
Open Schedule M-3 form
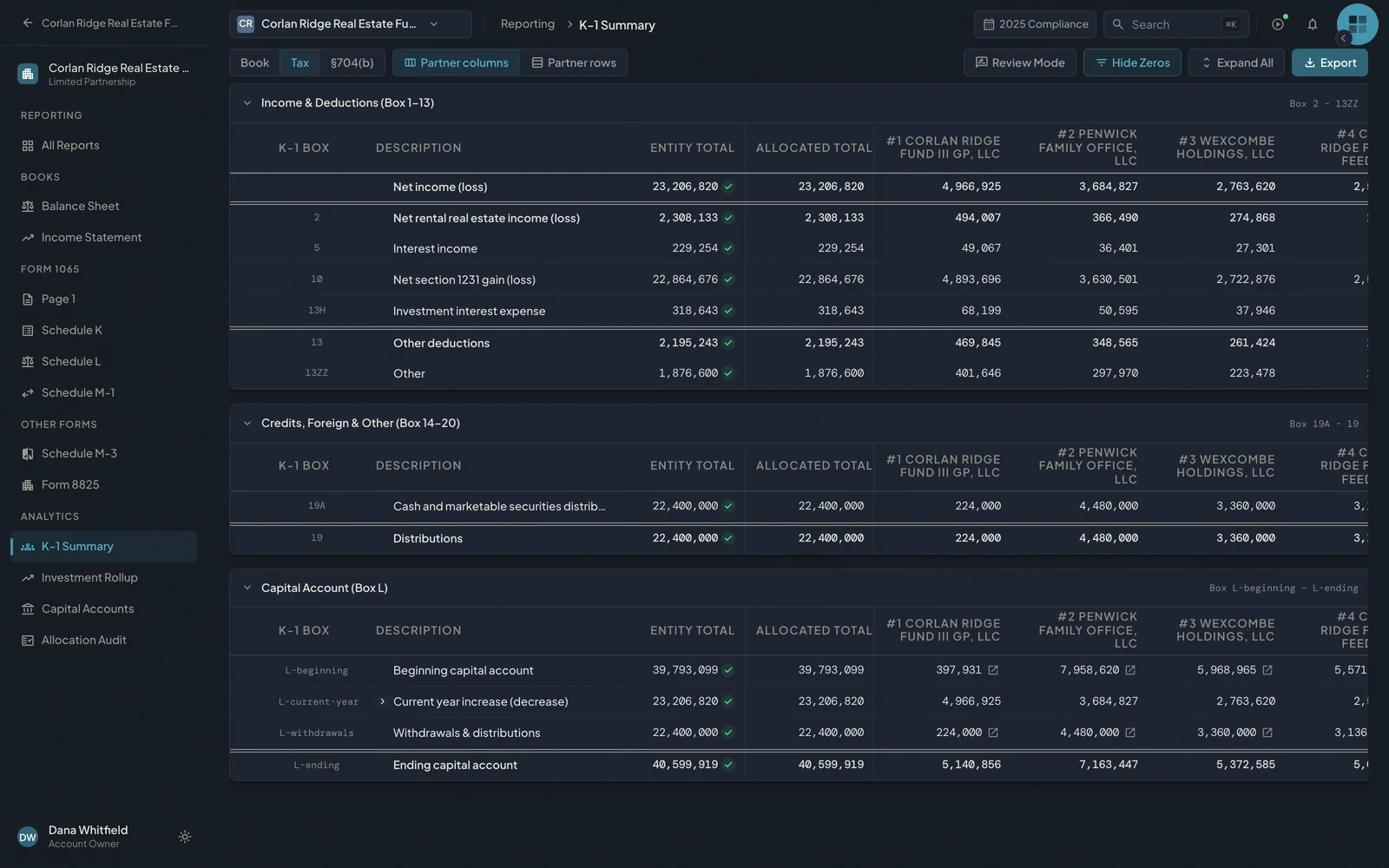(x=103, y=454)
